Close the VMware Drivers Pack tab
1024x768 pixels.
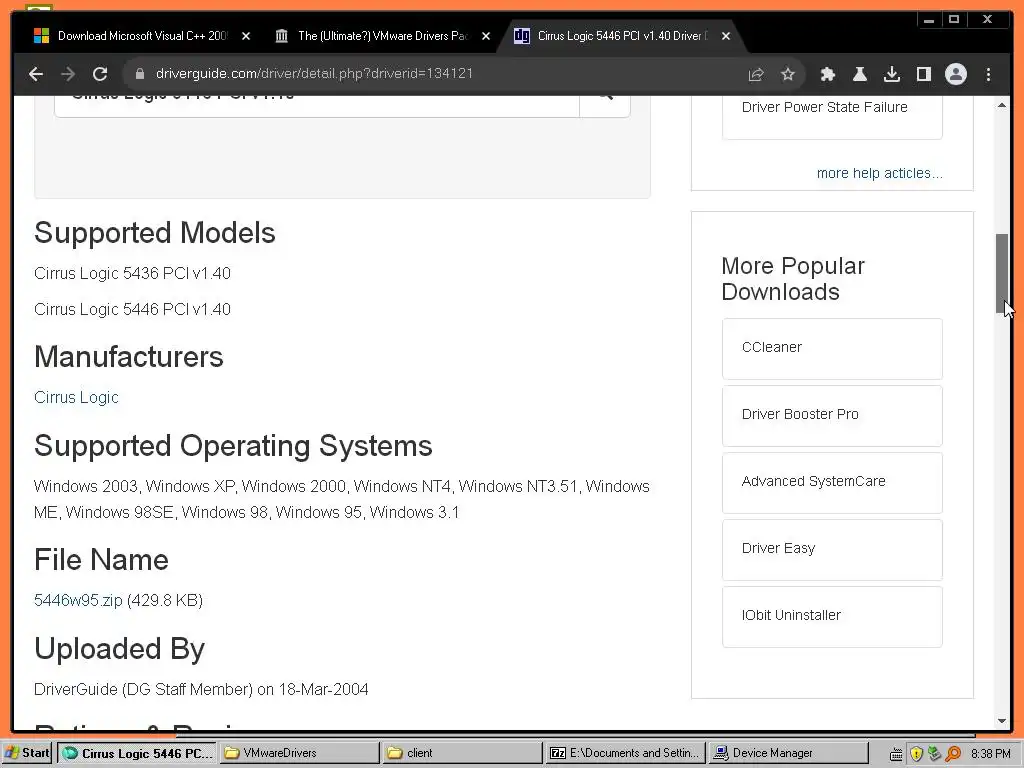click(486, 36)
